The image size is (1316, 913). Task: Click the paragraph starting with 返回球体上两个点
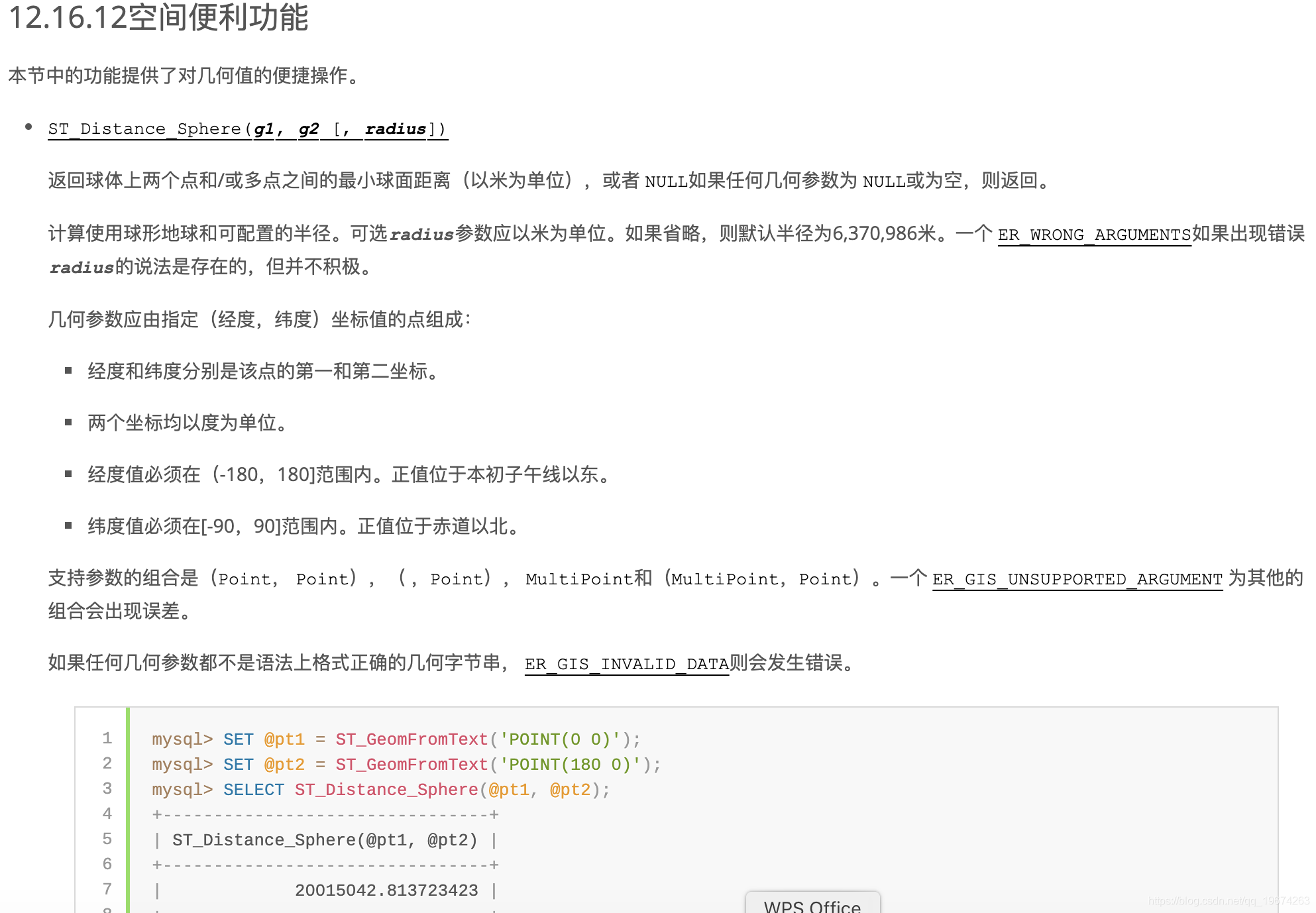pyautogui.click(x=551, y=180)
